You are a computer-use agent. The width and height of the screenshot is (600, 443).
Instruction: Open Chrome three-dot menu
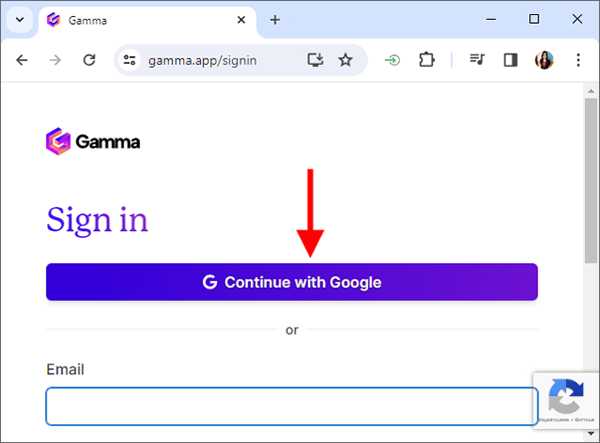pyautogui.click(x=578, y=60)
